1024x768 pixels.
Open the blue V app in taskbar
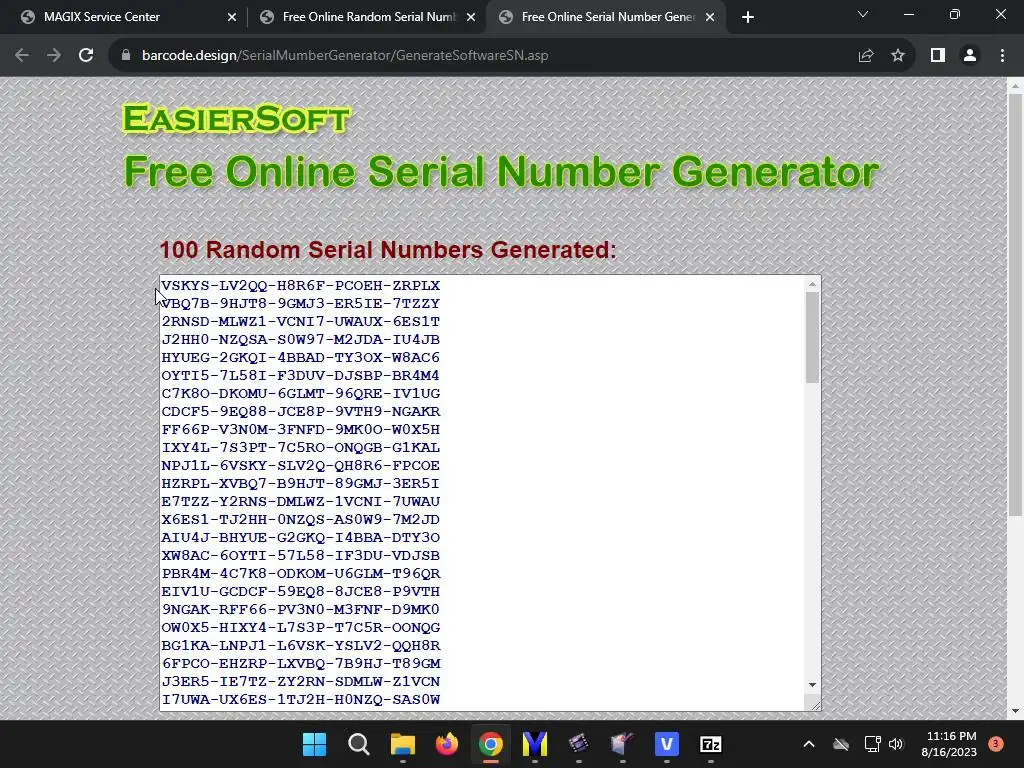pyautogui.click(x=667, y=744)
